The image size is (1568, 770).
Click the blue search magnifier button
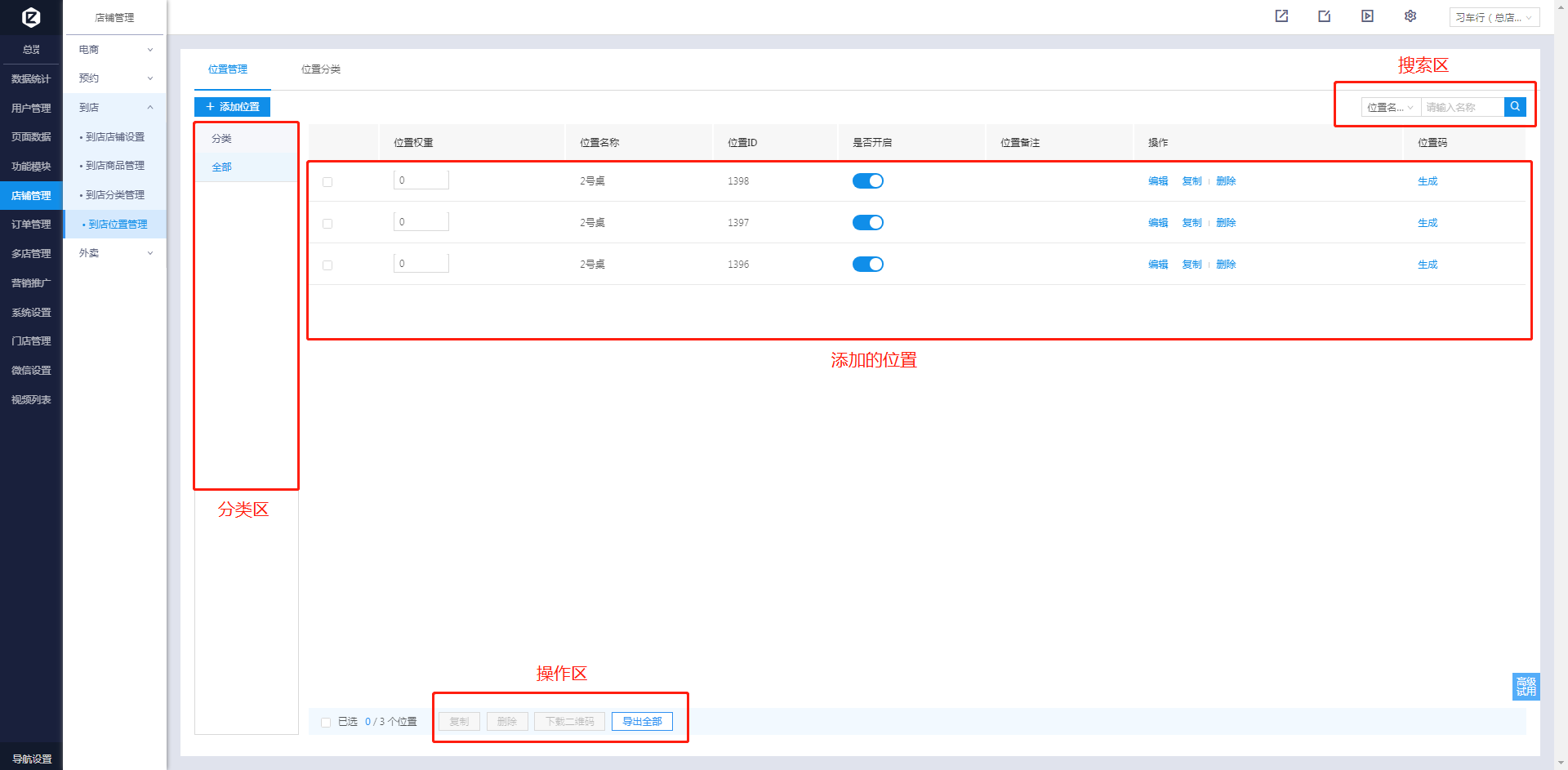pyautogui.click(x=1515, y=107)
